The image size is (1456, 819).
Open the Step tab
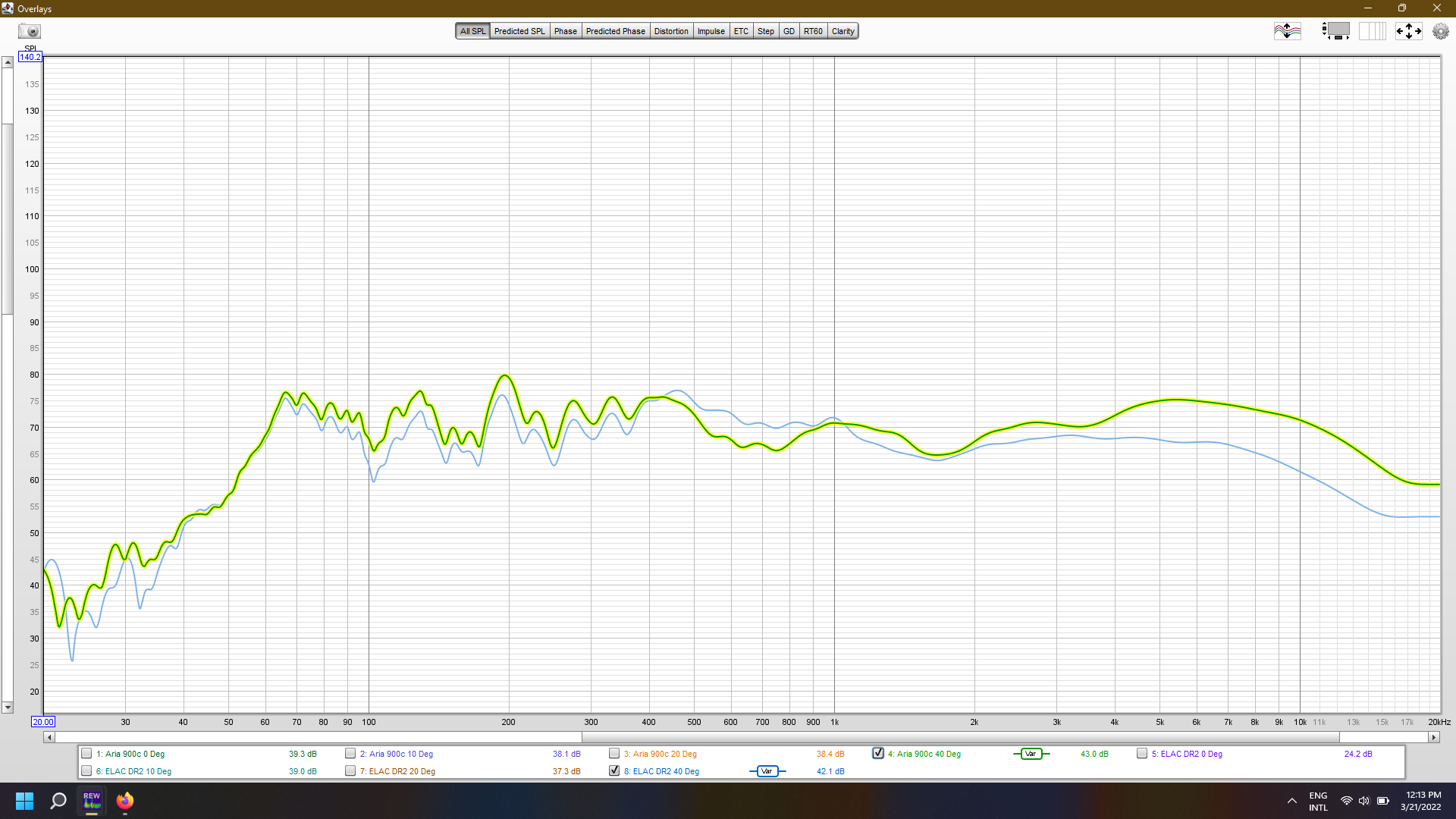tap(766, 31)
